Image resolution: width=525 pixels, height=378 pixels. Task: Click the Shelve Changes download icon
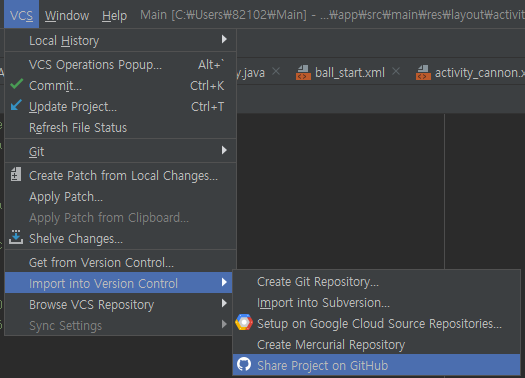(16, 237)
